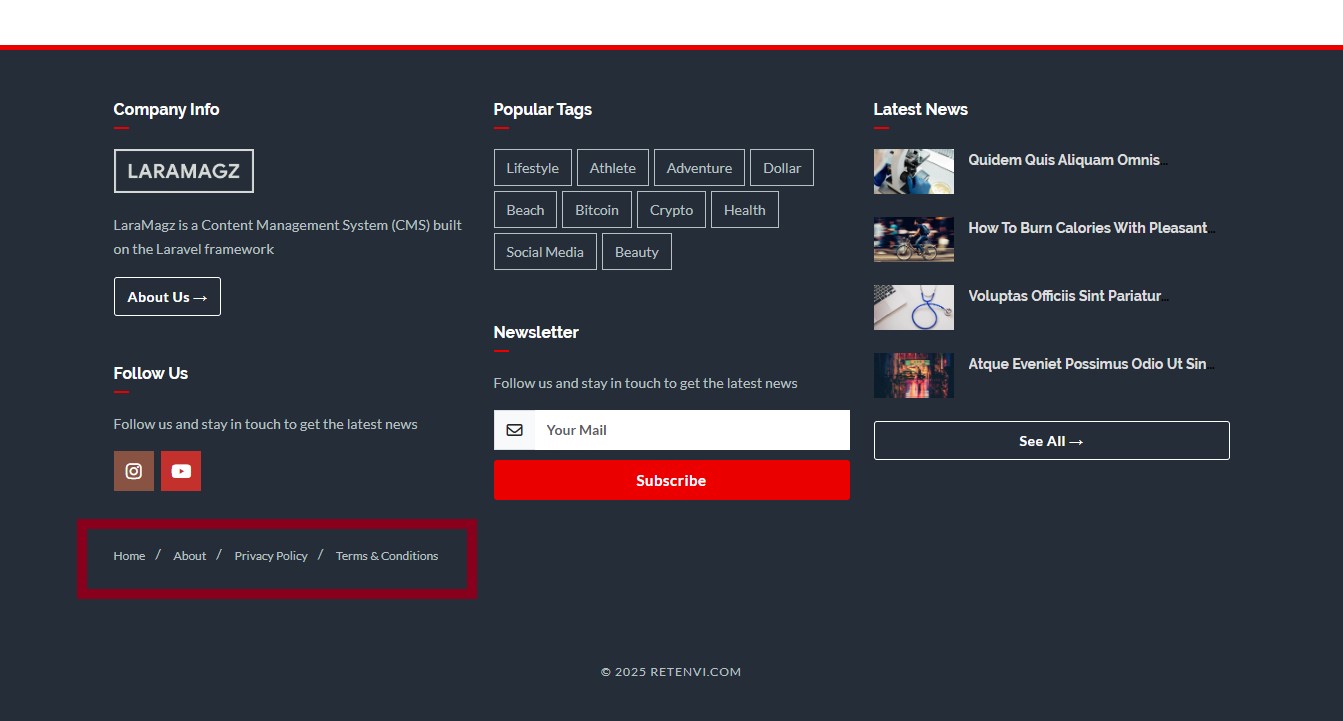Viewport: 1343px width, 721px height.
Task: Select the Social Media tag
Action: pos(544,251)
